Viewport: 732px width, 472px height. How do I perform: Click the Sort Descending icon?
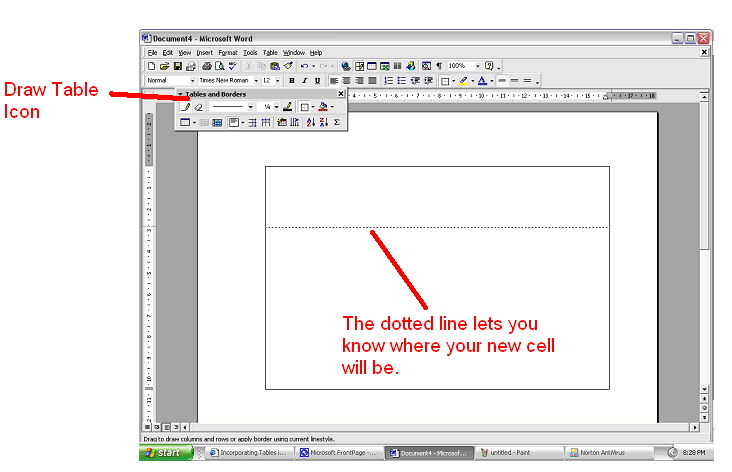[x=324, y=122]
